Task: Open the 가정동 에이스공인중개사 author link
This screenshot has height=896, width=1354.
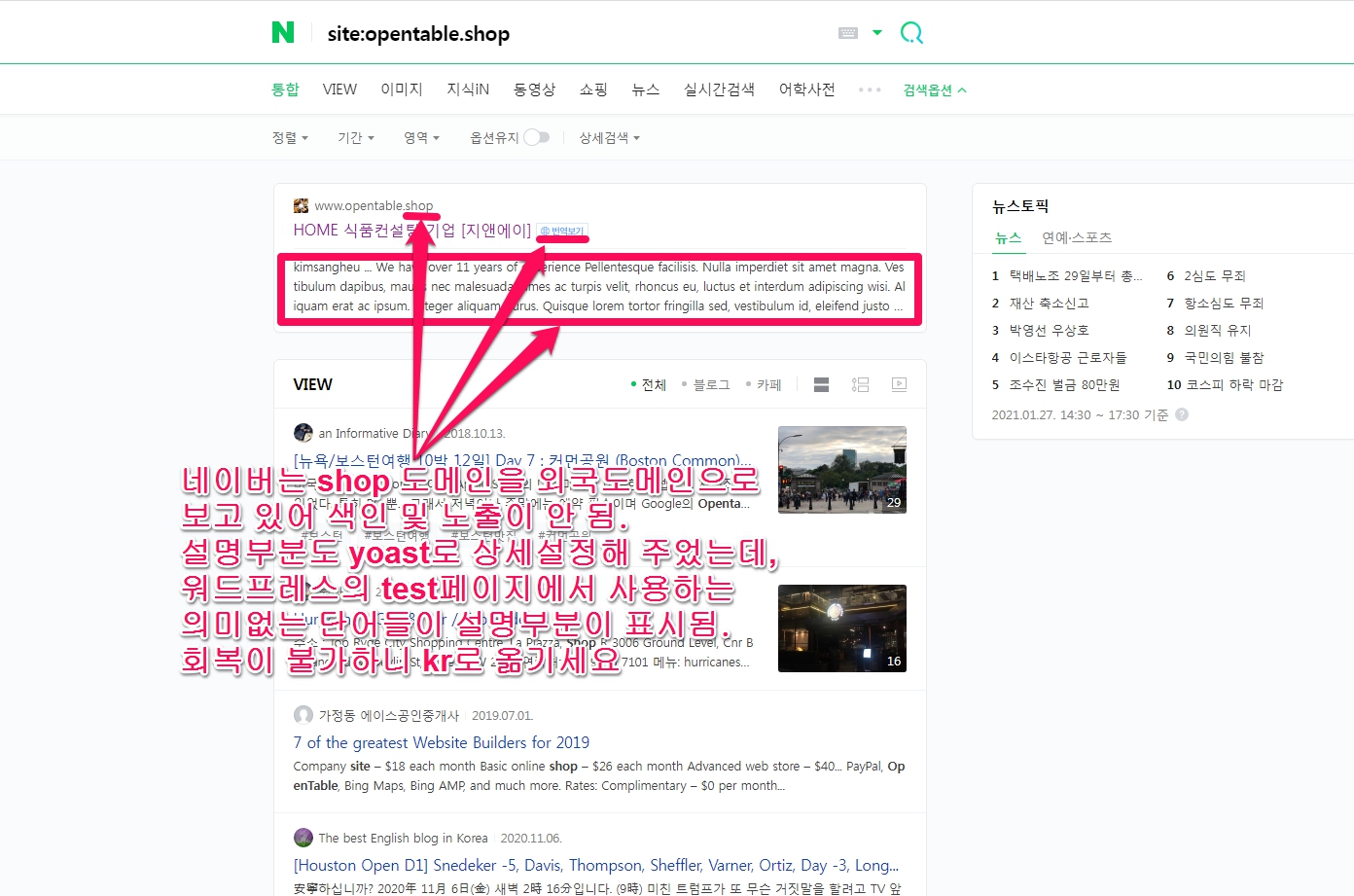Action: (389, 716)
